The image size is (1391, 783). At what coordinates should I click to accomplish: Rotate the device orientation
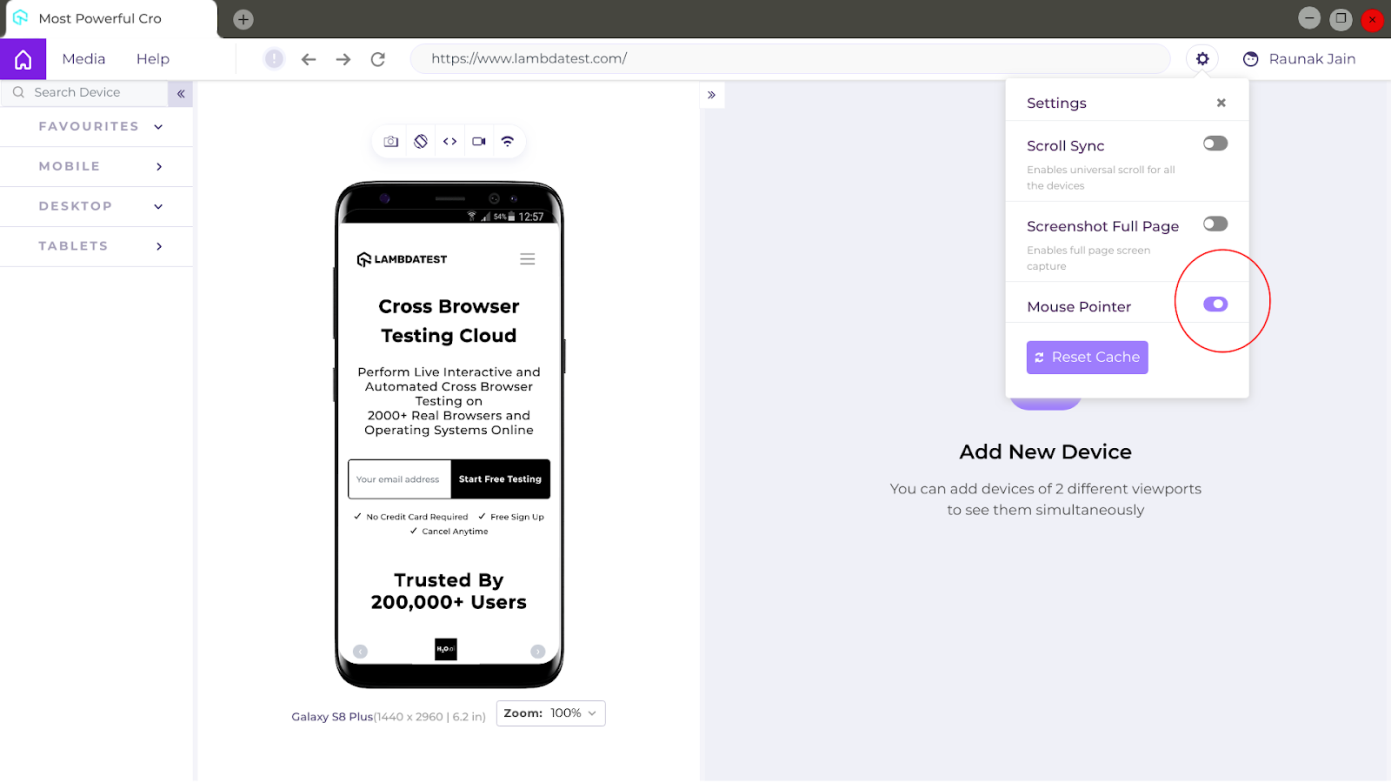pyautogui.click(x=421, y=142)
